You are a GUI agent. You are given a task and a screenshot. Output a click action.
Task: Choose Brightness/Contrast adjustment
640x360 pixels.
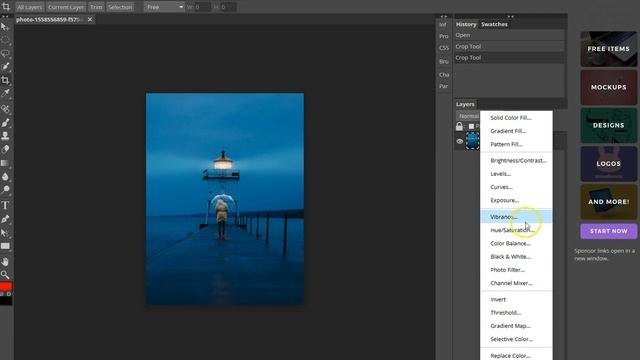(x=516, y=160)
